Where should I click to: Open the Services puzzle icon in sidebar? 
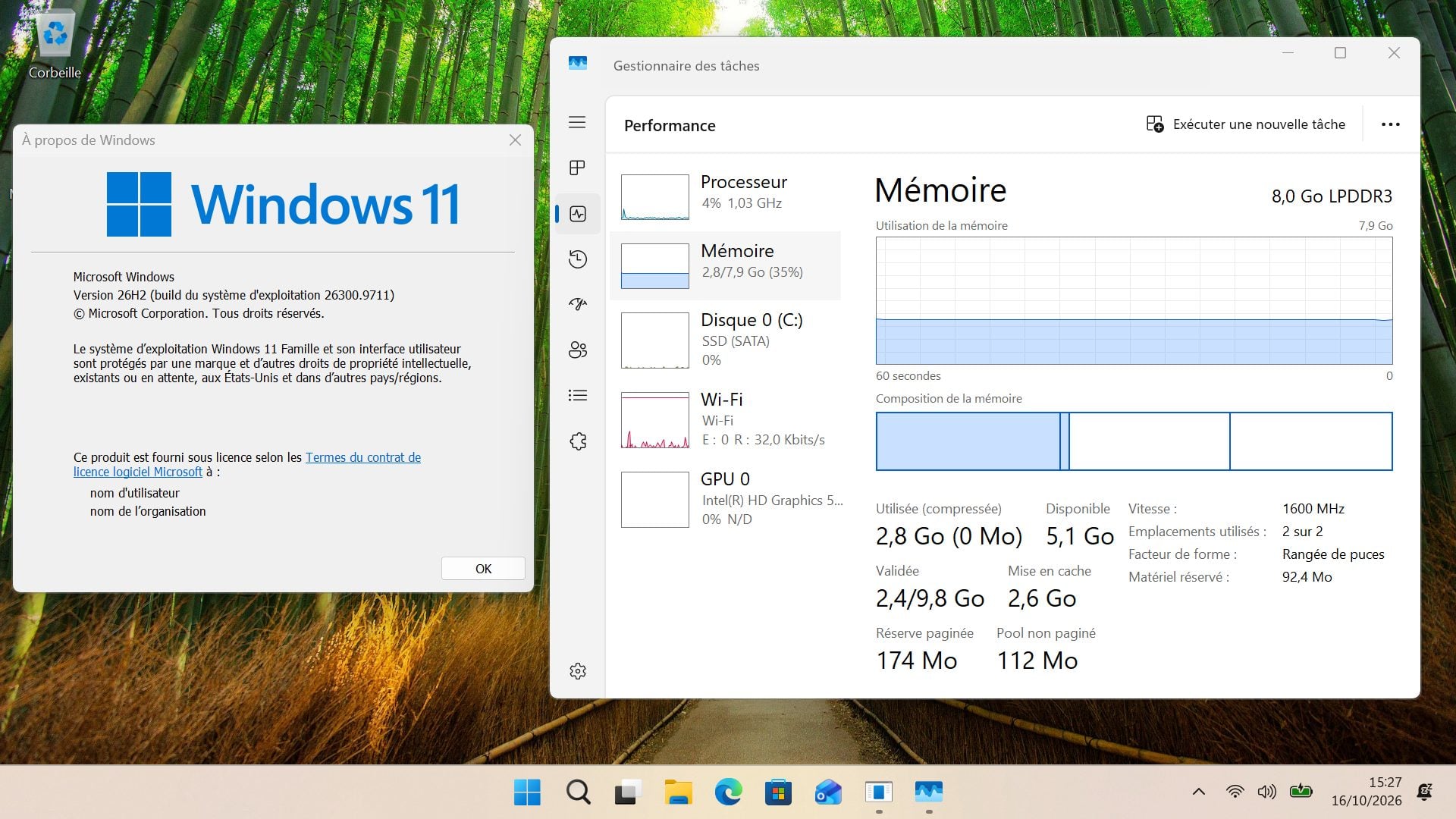pyautogui.click(x=577, y=441)
